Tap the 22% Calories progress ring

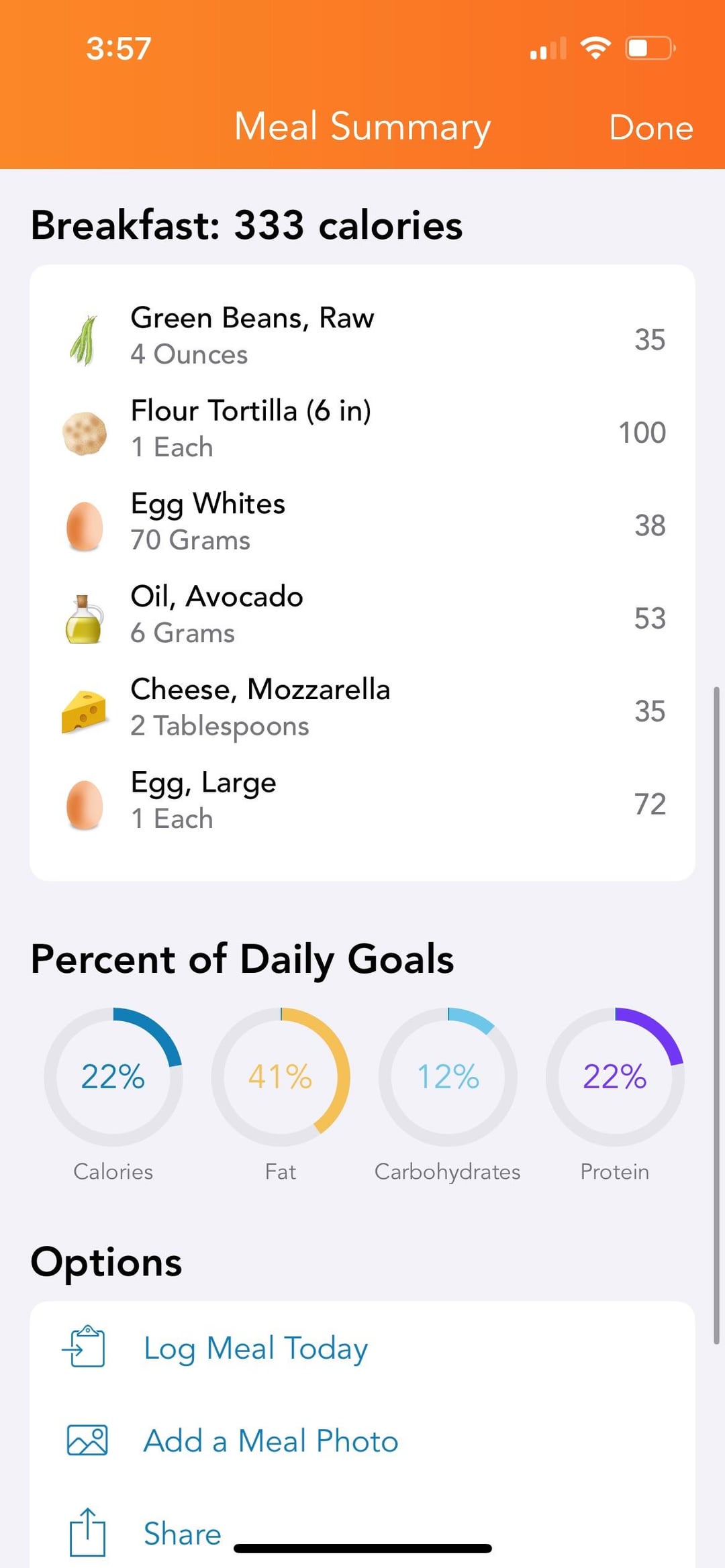tap(113, 1076)
